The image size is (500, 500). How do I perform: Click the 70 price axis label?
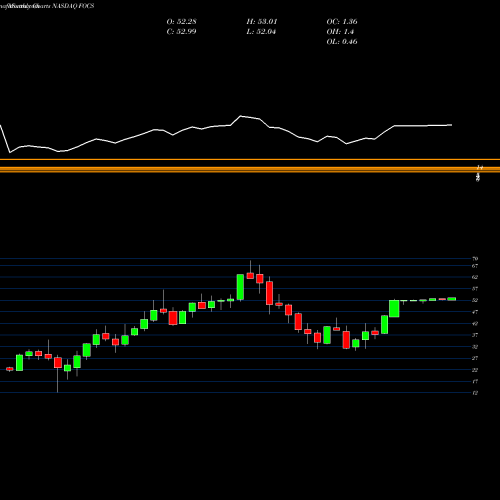(475, 259)
